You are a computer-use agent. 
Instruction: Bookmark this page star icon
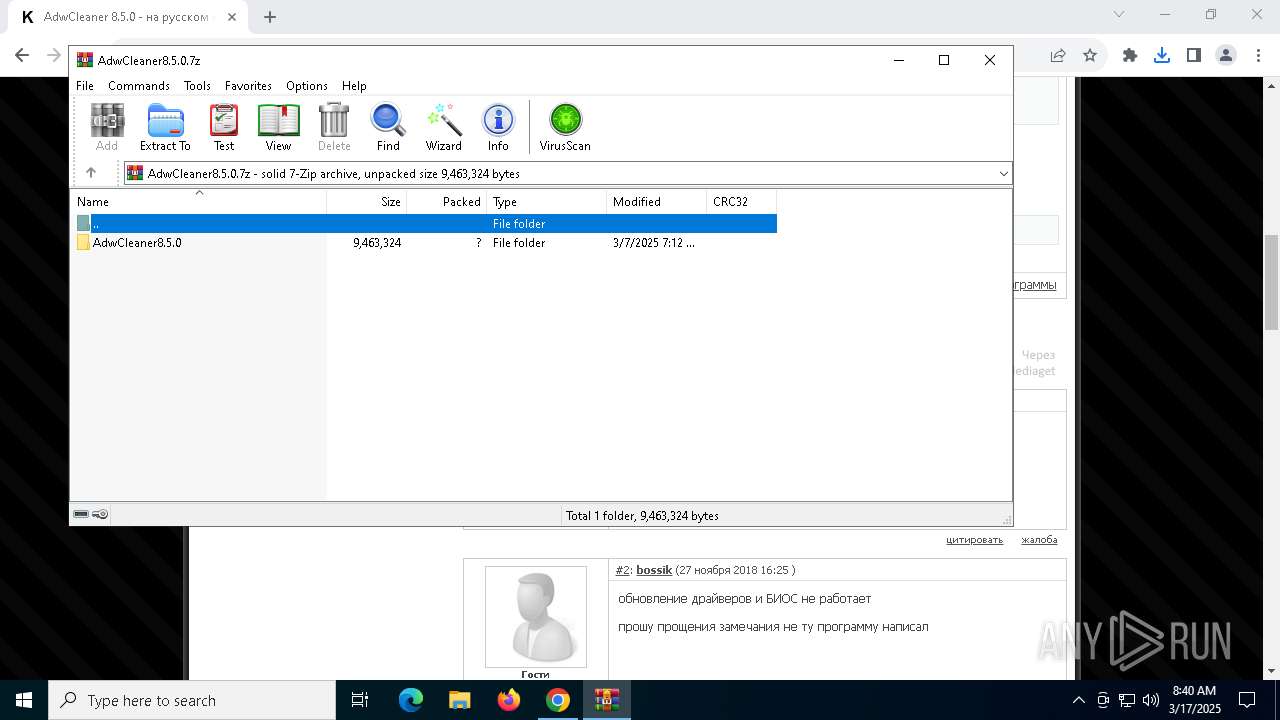coord(1090,56)
